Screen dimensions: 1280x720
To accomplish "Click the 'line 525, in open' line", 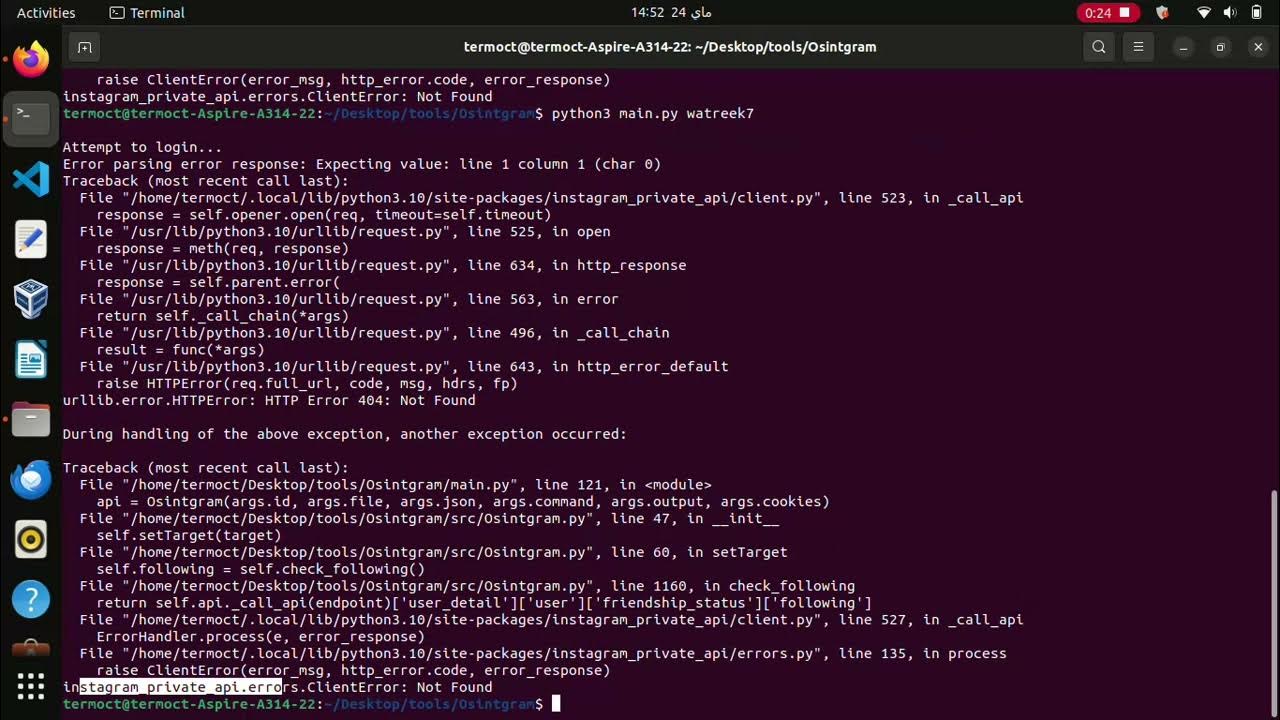I will (345, 232).
